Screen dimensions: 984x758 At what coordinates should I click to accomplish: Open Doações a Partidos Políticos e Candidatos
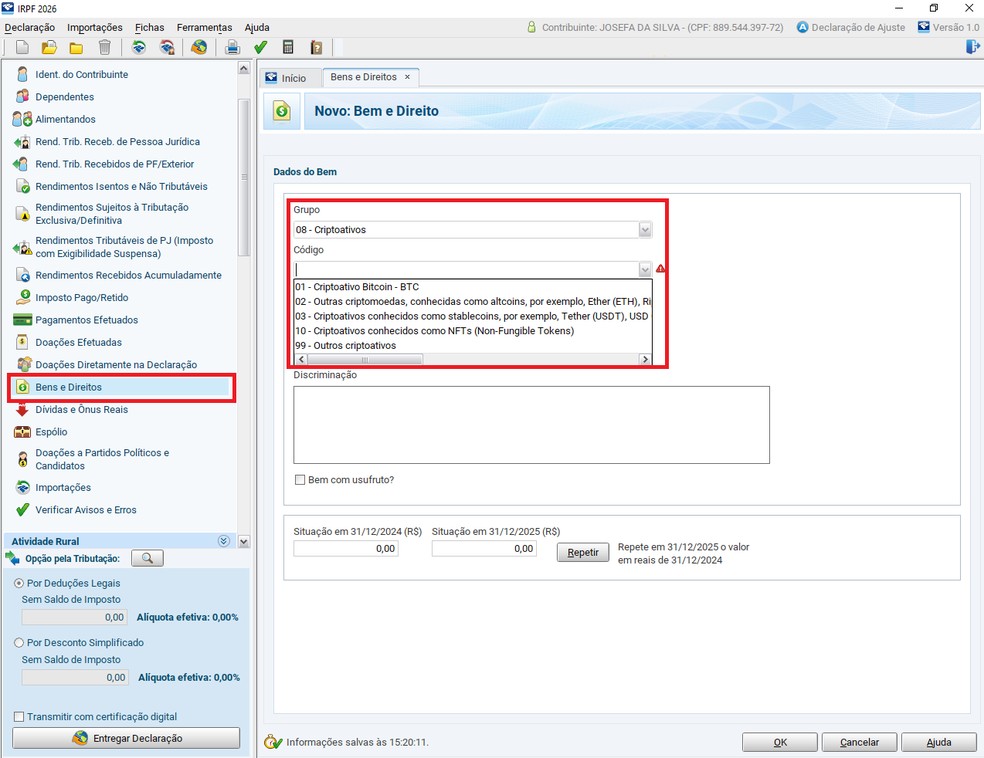tap(102, 459)
